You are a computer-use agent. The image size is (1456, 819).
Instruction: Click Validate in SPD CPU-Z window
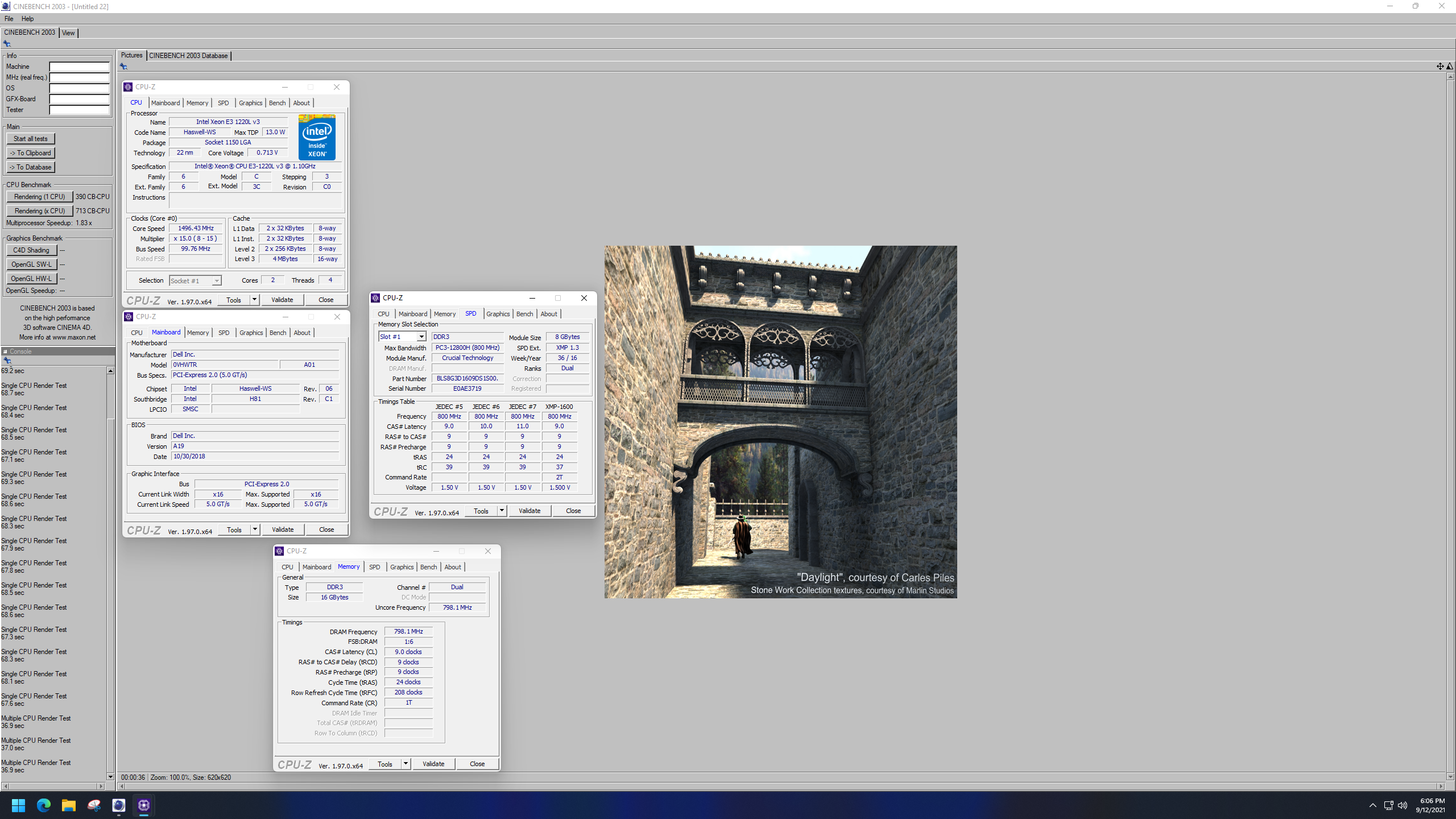(530, 511)
